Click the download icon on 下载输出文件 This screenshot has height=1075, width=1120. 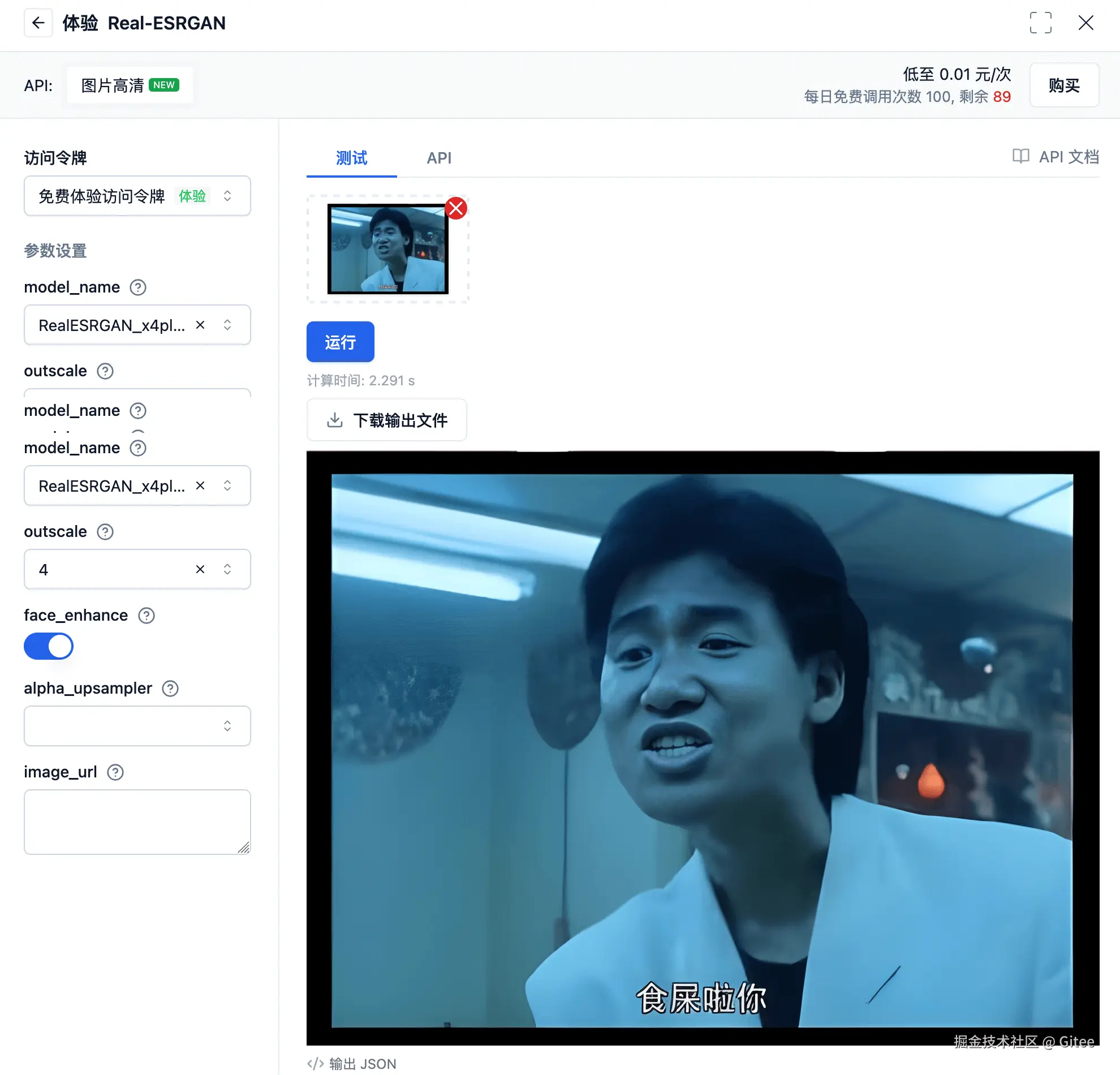coord(335,419)
